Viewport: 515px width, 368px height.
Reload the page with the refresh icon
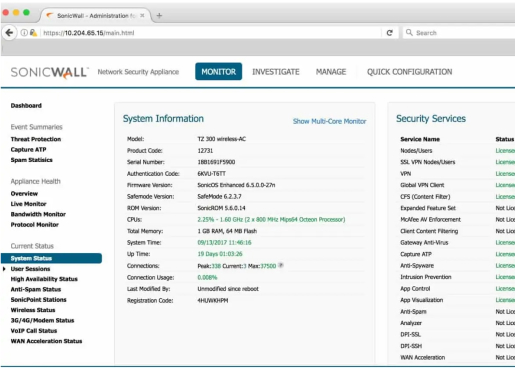click(389, 33)
